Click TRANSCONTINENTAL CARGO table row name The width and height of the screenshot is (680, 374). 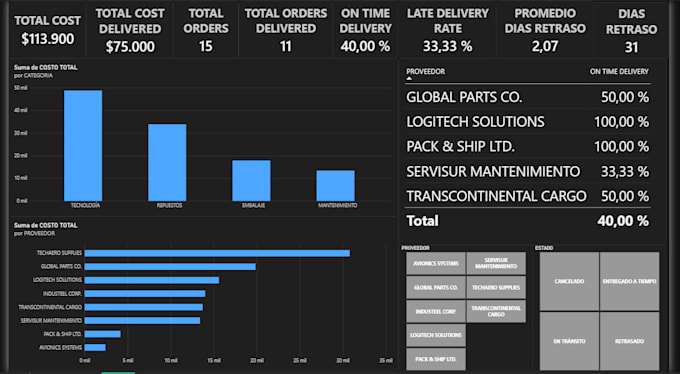click(496, 196)
